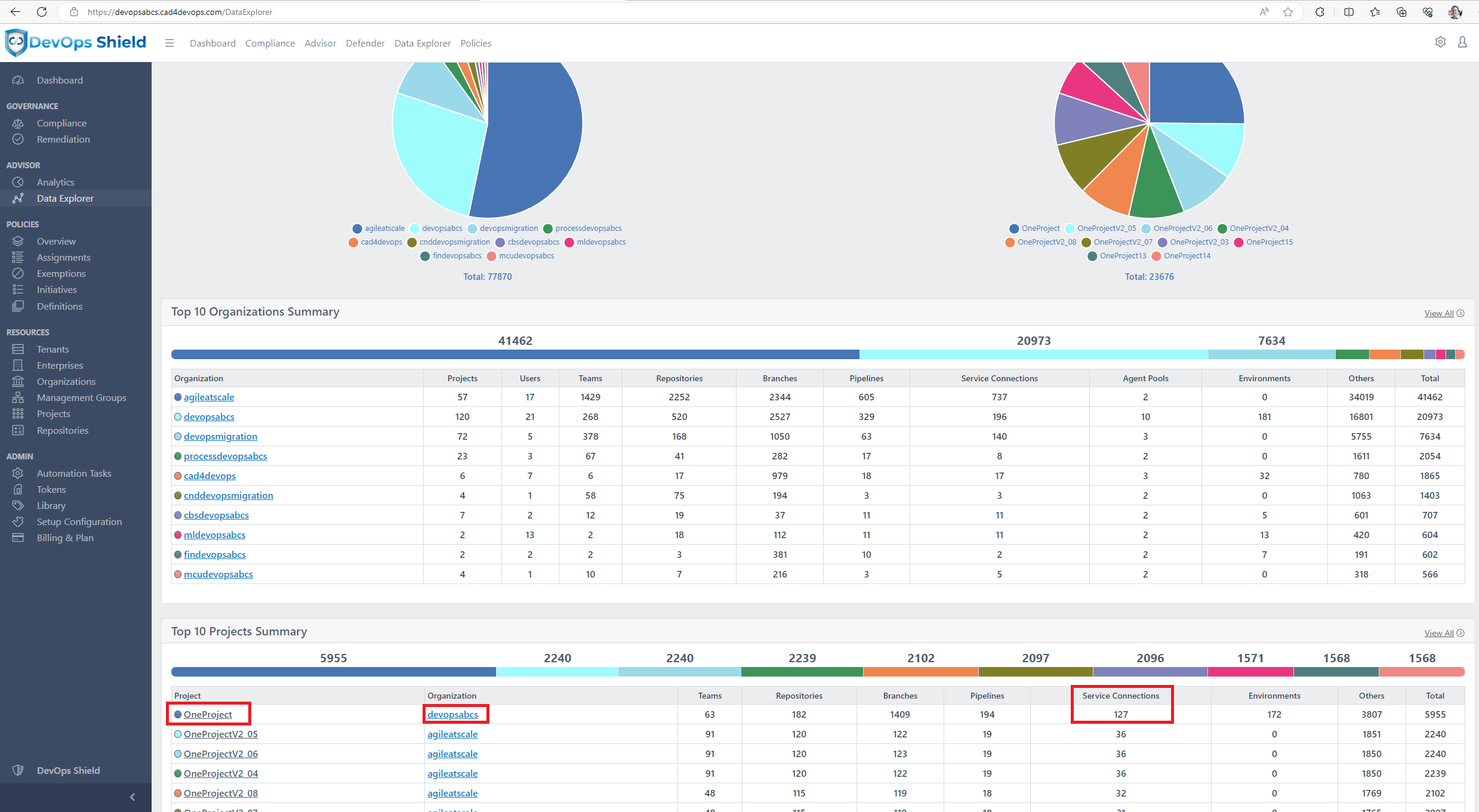This screenshot has height=812, width=1479.
Task: Bookmark page using browser star icon
Action: 1288,12
